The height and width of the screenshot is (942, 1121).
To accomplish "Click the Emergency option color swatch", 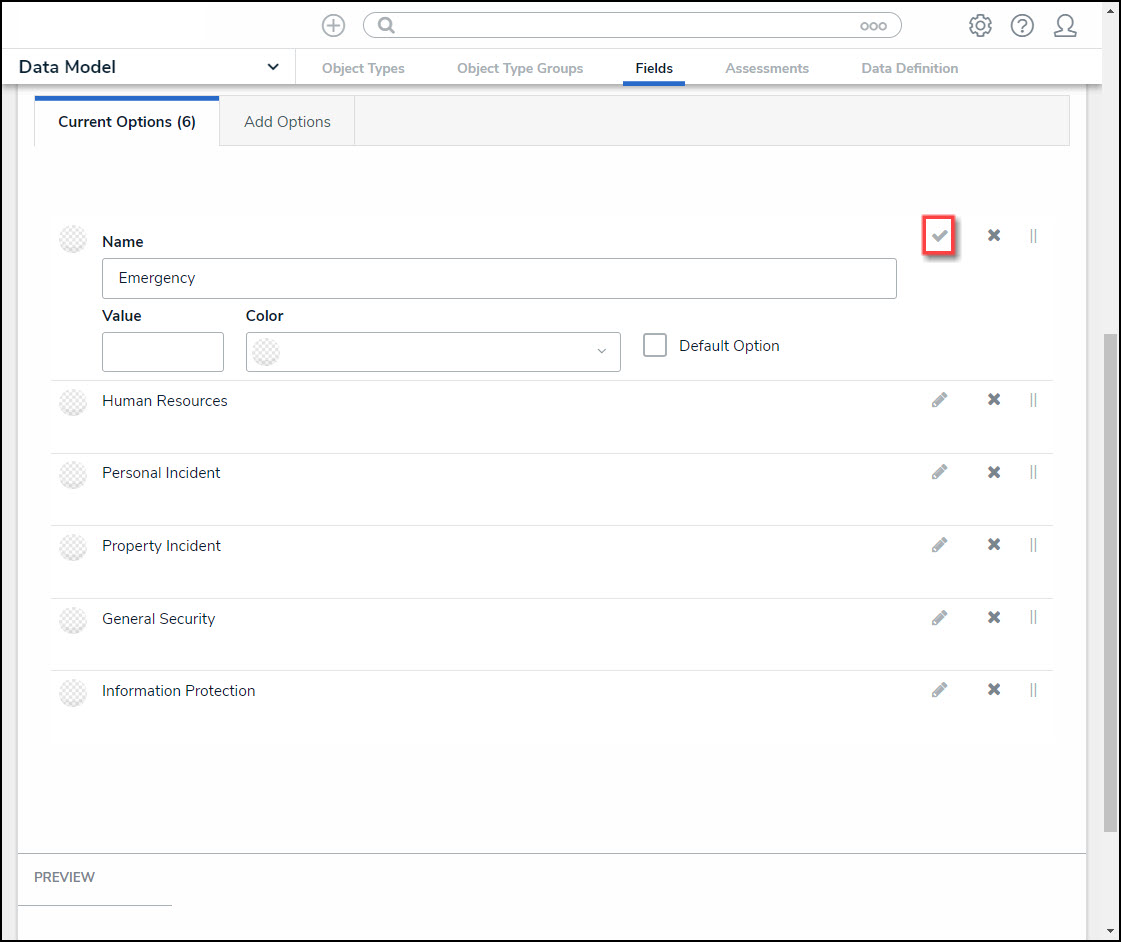I will (x=73, y=239).
